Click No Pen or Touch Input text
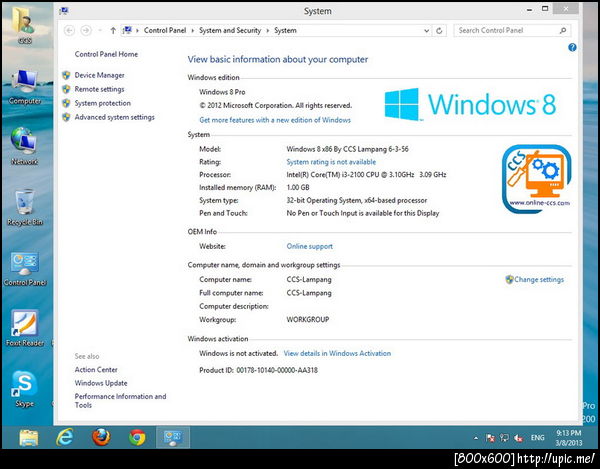This screenshot has width=600, height=469. point(363,213)
